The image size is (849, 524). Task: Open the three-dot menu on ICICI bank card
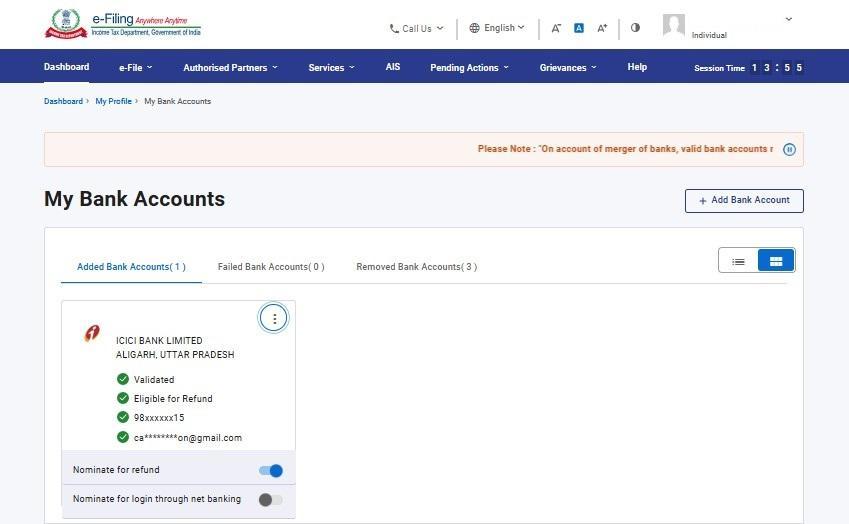point(274,318)
